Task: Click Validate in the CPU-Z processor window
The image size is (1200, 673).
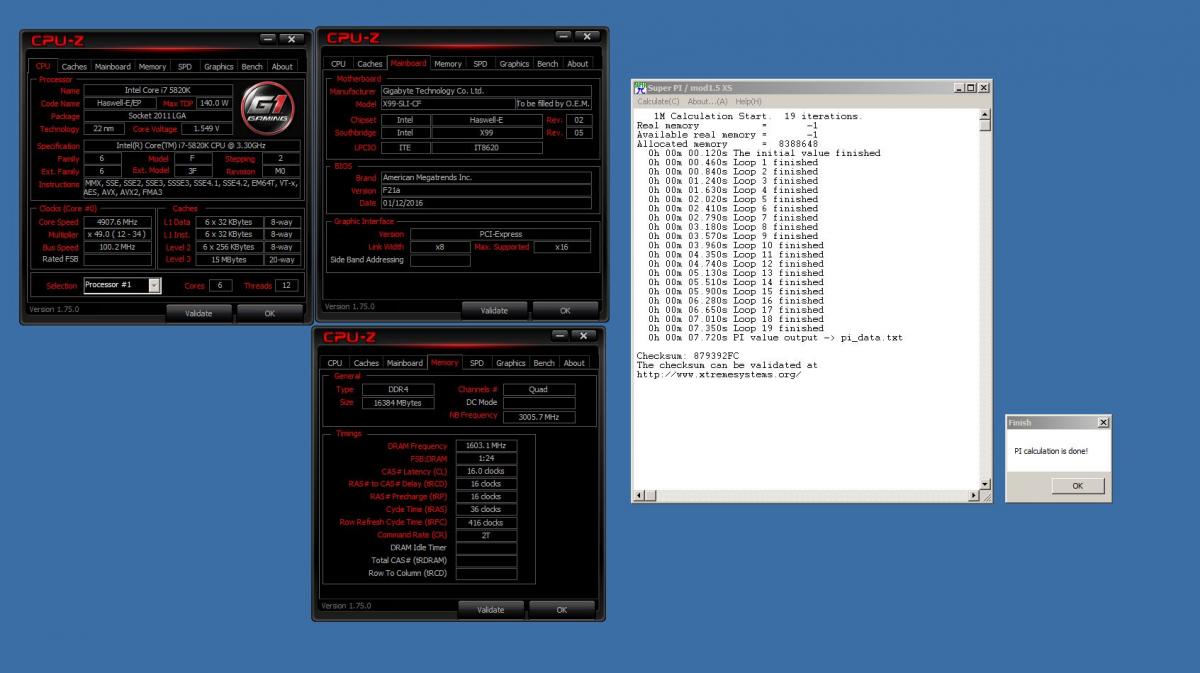Action: click(199, 313)
